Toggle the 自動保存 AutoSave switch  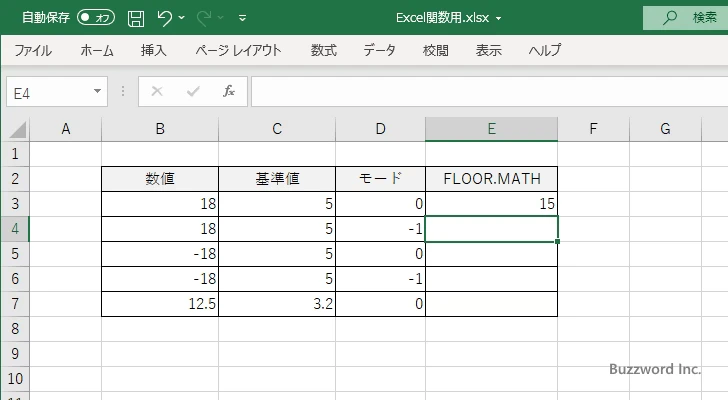[96, 18]
